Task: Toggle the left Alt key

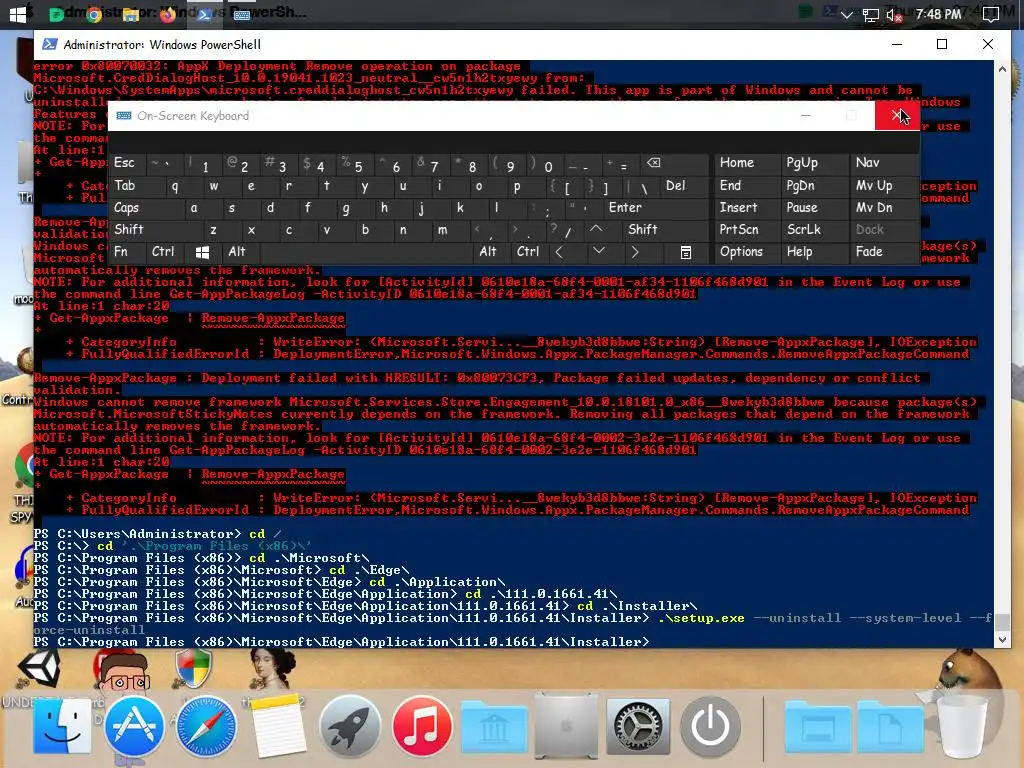Action: point(239,252)
